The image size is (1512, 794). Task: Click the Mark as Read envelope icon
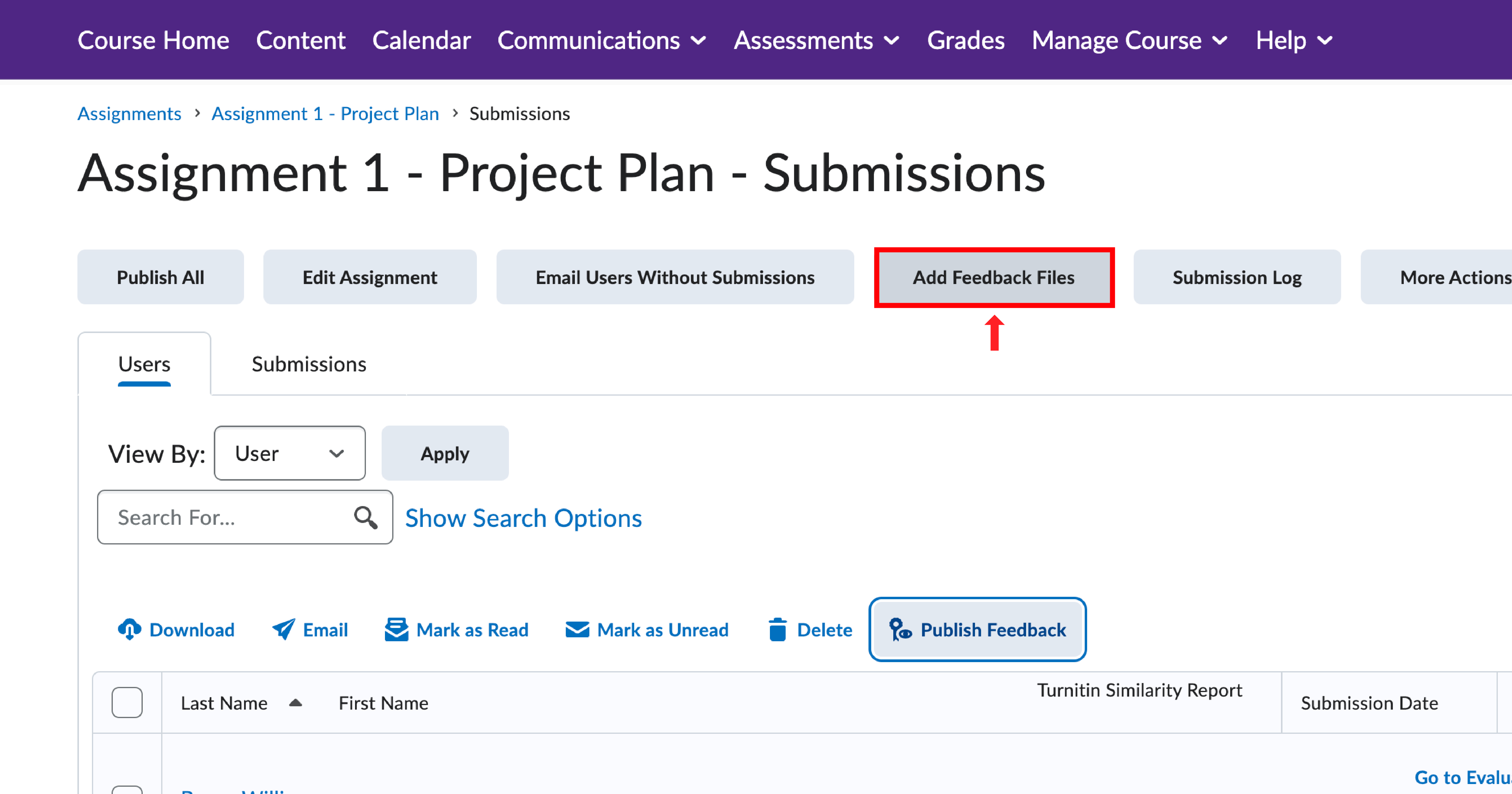[x=397, y=629]
